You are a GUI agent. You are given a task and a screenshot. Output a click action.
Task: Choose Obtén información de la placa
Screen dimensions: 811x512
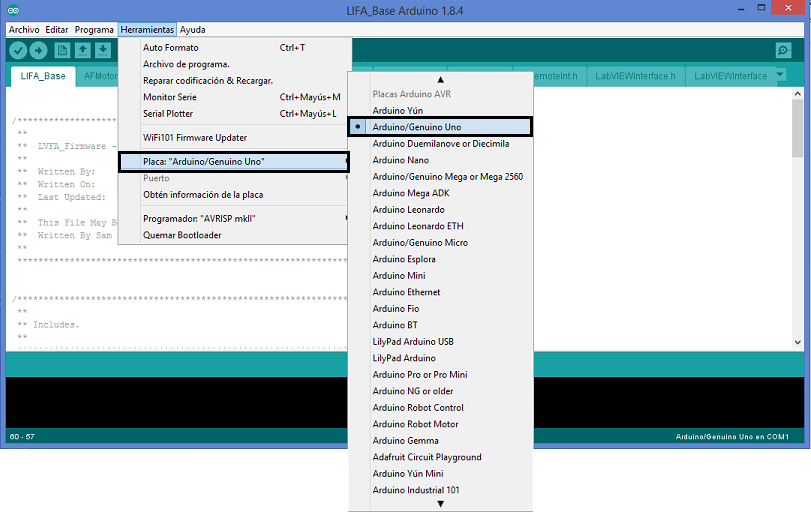tap(234, 195)
